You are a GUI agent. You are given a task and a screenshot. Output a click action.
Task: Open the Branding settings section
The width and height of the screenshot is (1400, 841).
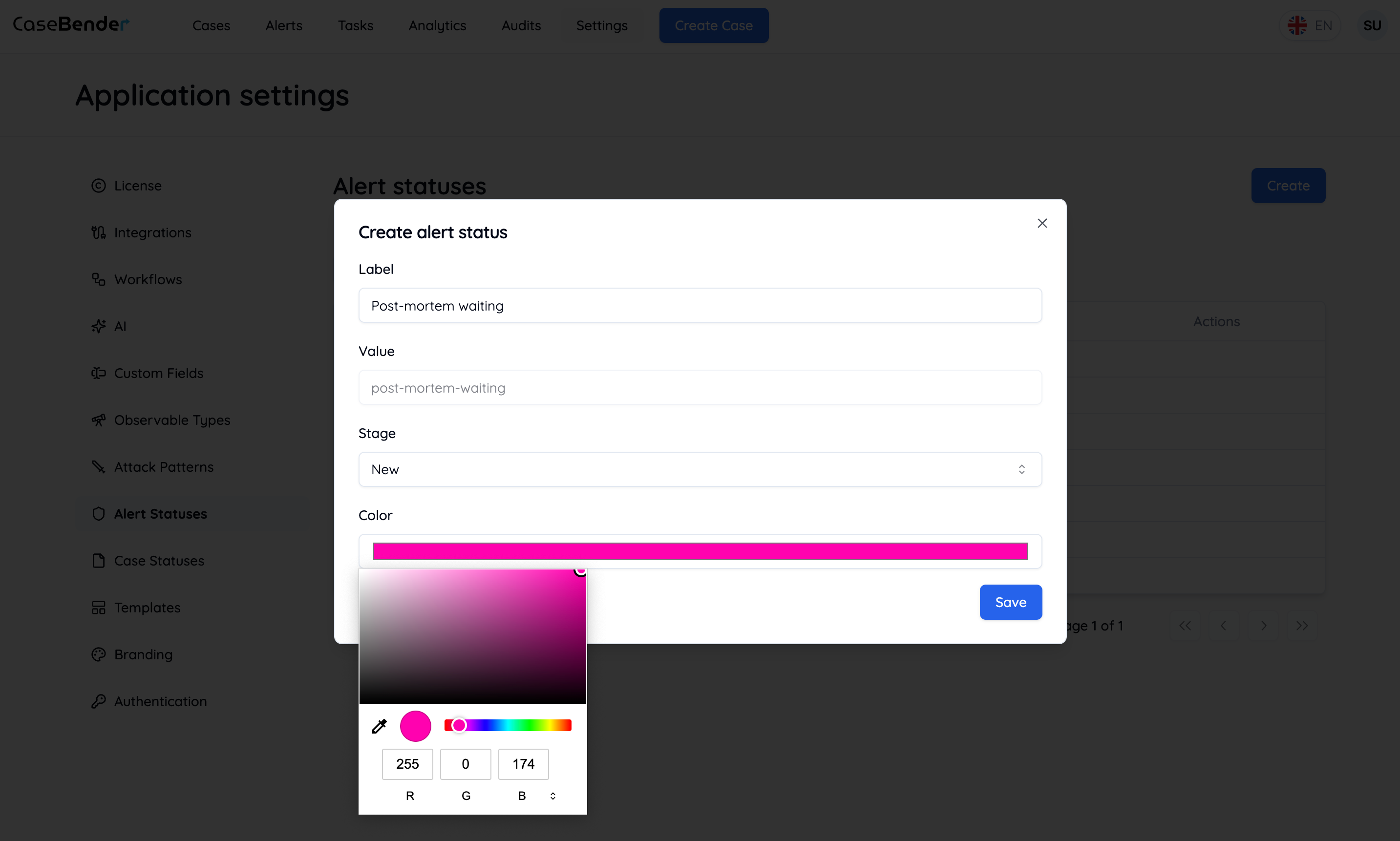pos(142,654)
